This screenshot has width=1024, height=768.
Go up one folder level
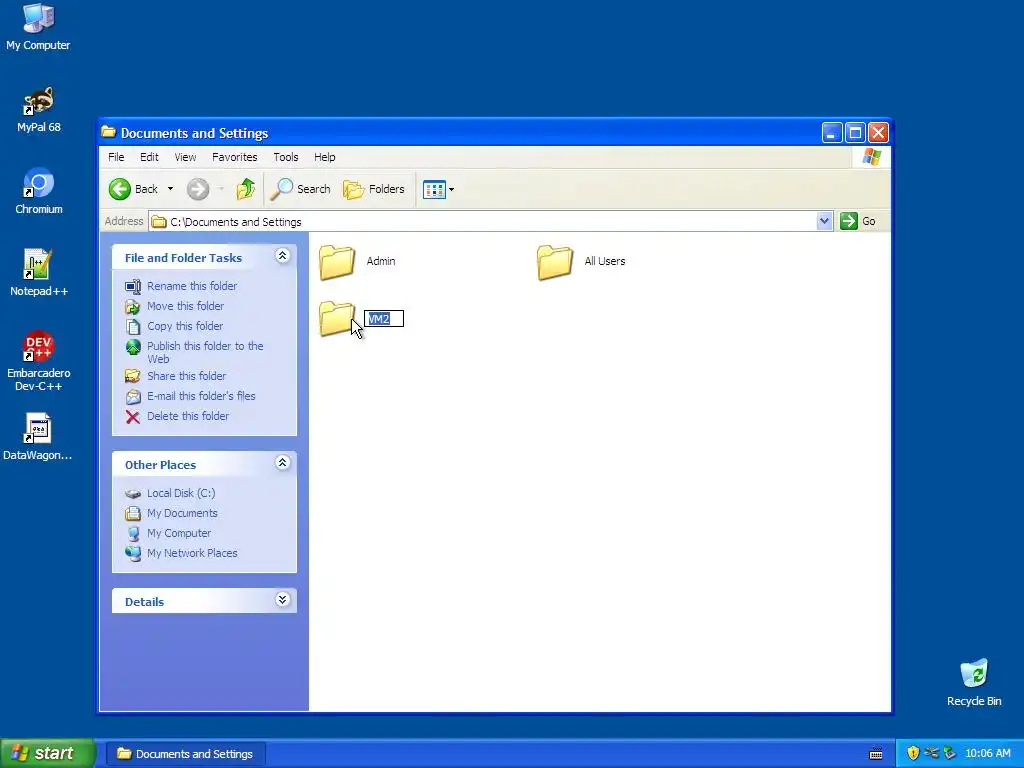click(x=246, y=189)
